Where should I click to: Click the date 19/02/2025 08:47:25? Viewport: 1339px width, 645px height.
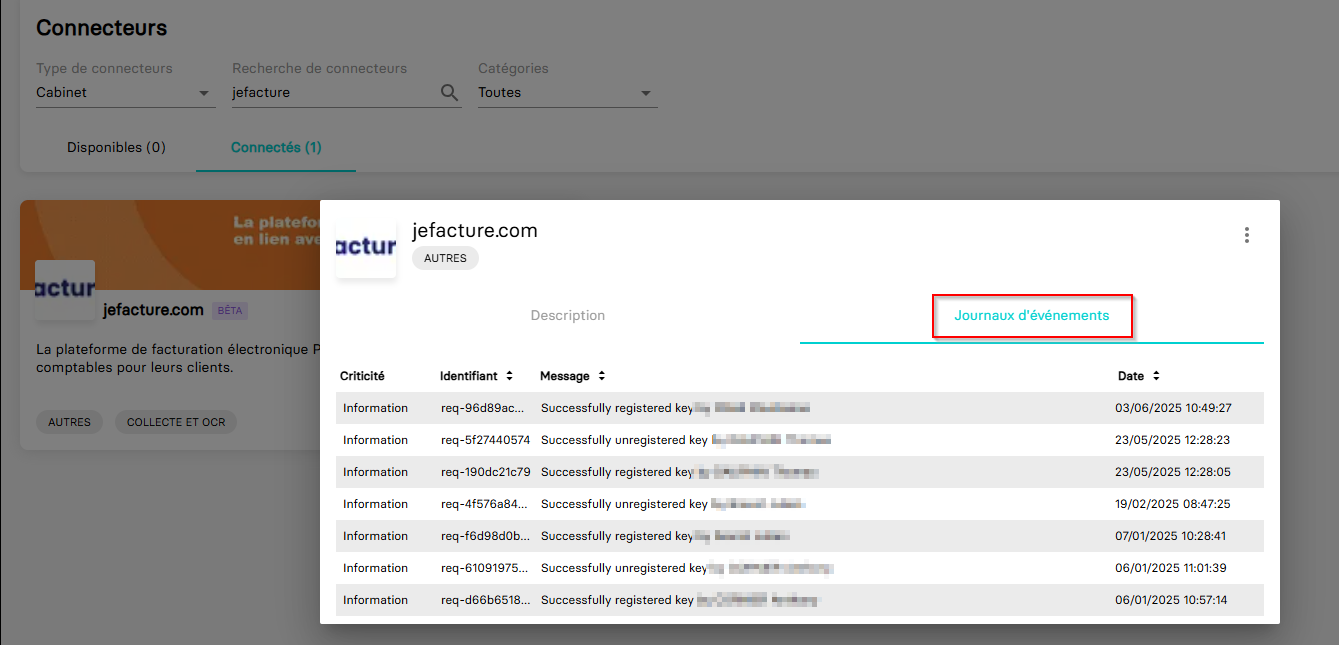[1173, 504]
